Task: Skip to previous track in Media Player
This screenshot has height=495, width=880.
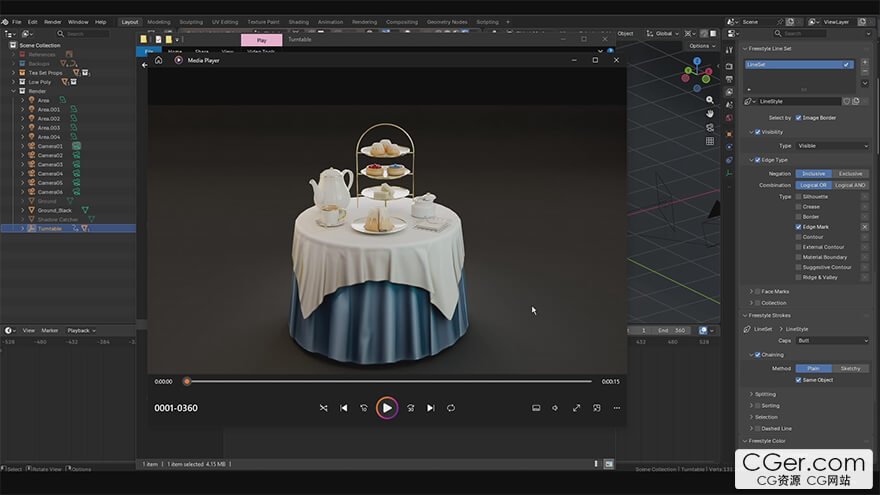Action: (x=343, y=408)
